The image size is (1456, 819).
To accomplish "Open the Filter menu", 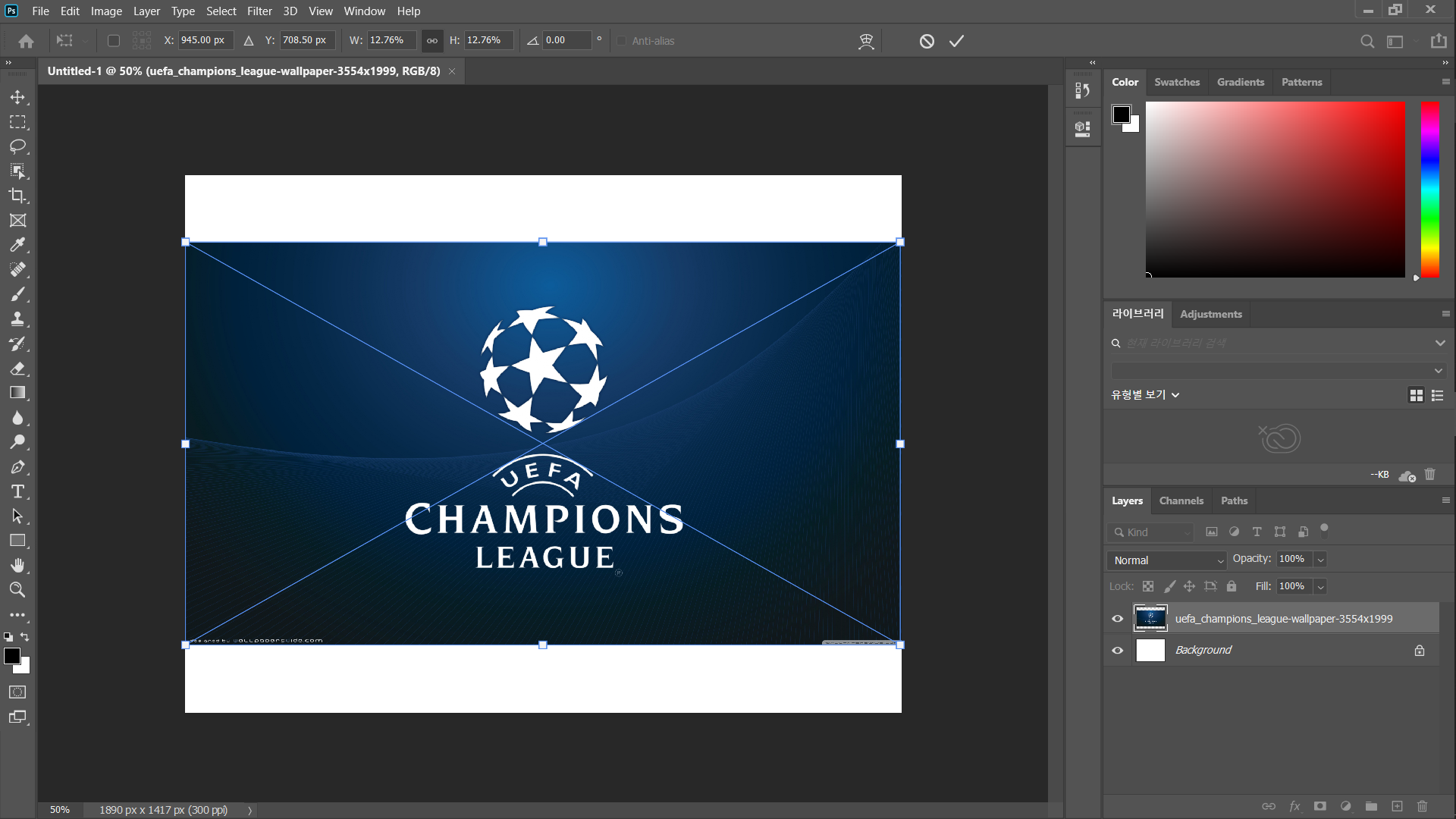I will (259, 11).
